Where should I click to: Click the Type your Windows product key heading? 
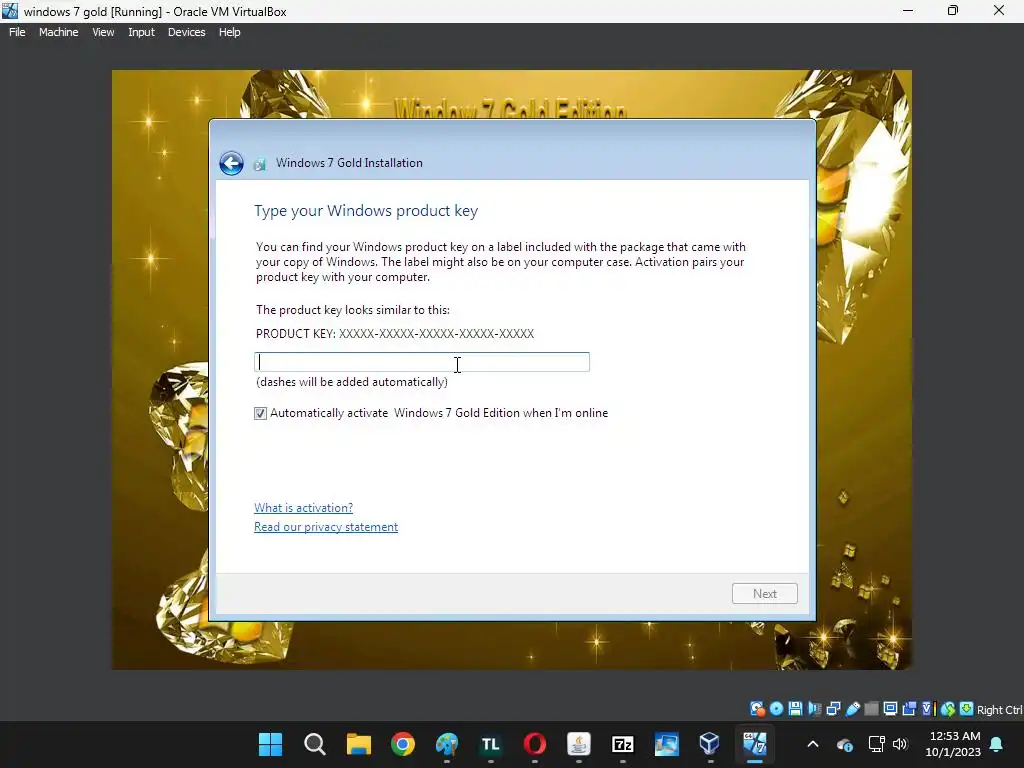tap(366, 211)
